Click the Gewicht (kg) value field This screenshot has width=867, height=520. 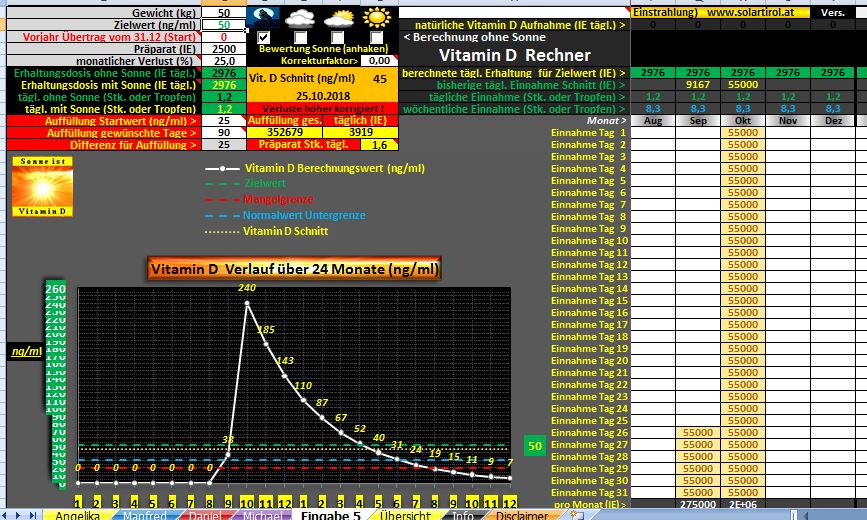(224, 12)
